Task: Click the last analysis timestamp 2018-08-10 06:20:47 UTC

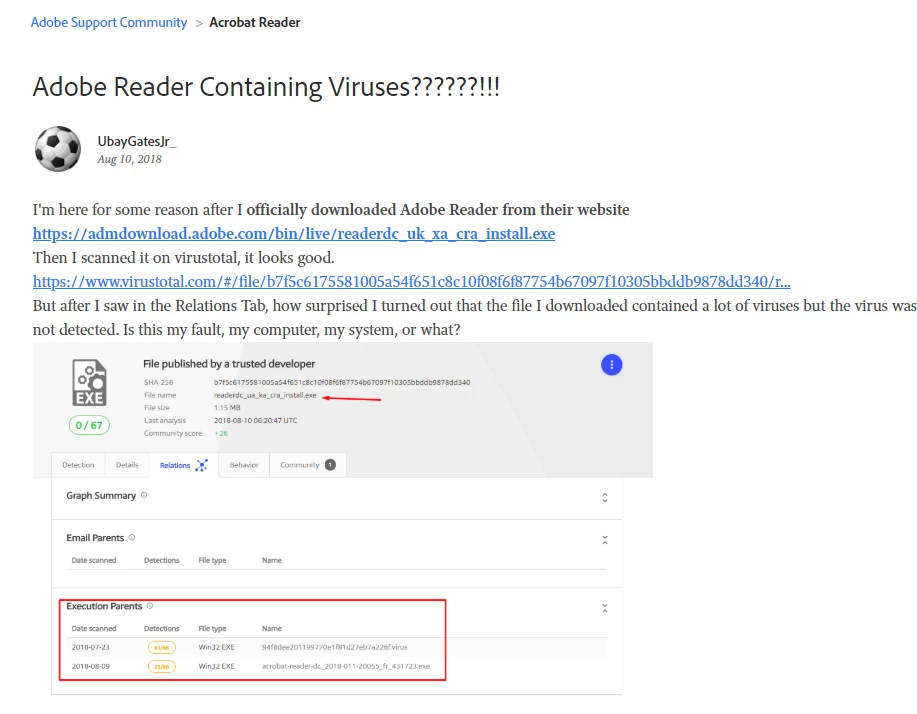Action: tap(256, 420)
